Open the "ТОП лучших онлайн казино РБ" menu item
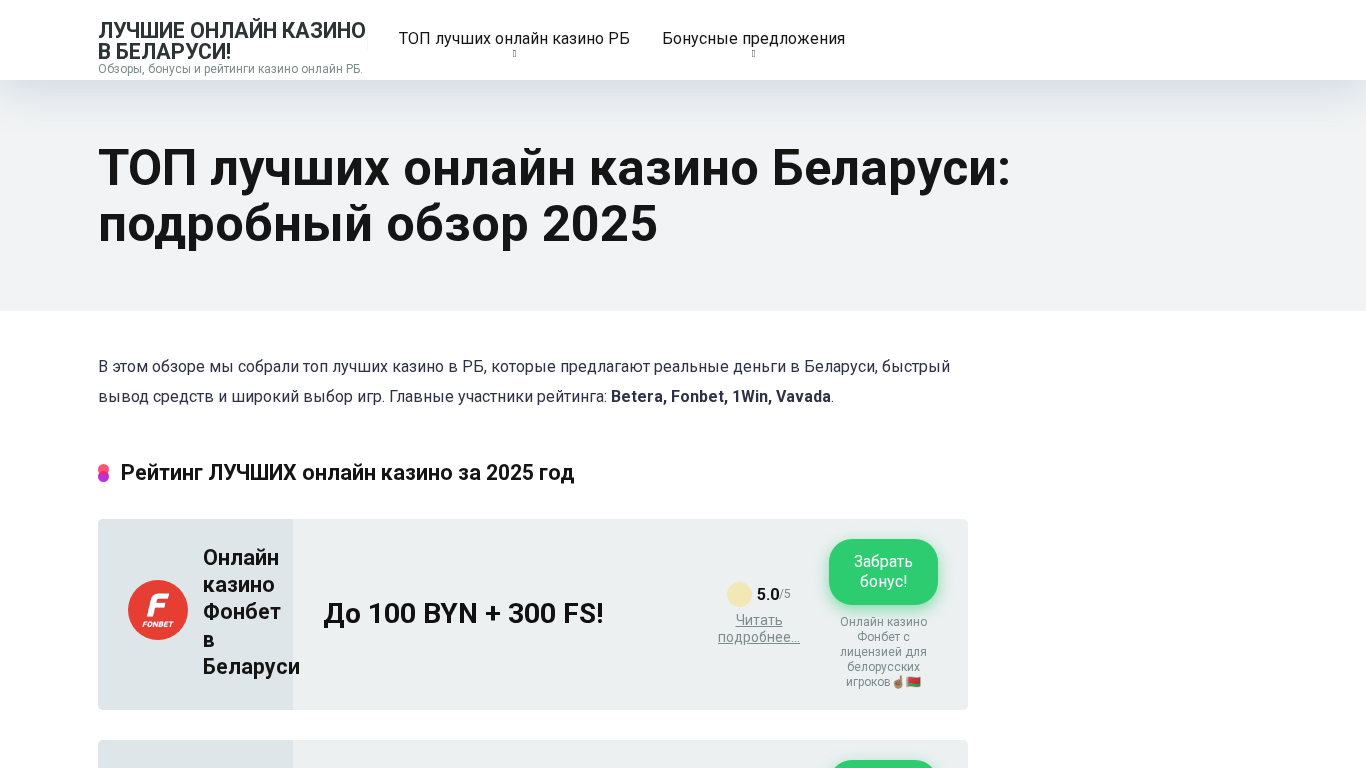Image resolution: width=1366 pixels, height=768 pixels. coord(514,39)
